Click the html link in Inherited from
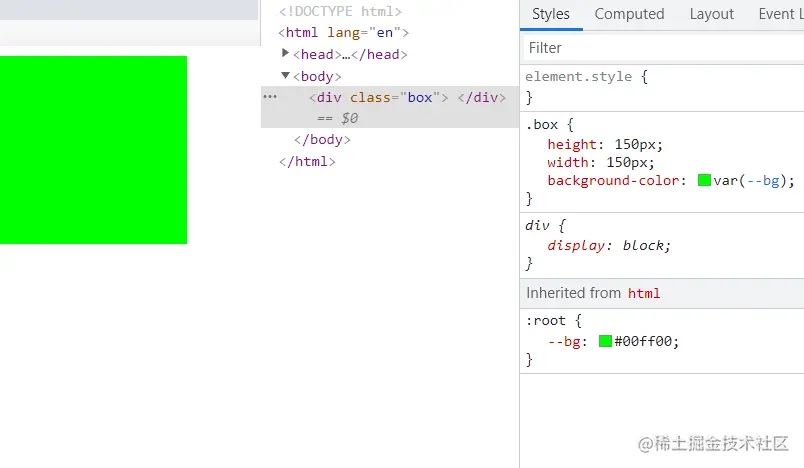Viewport: 804px width, 468px height. (x=644, y=293)
